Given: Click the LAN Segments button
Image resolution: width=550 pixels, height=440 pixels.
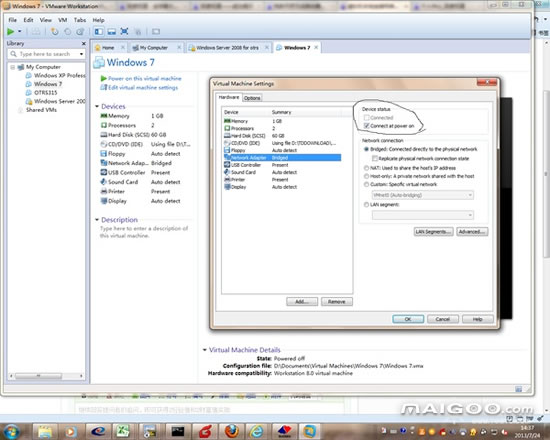Looking at the screenshot, I should (x=434, y=232).
